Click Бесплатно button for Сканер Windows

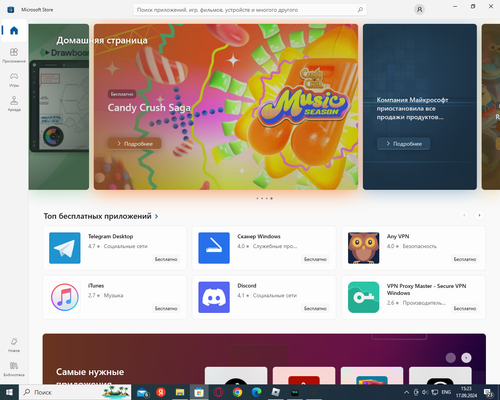coord(315,259)
